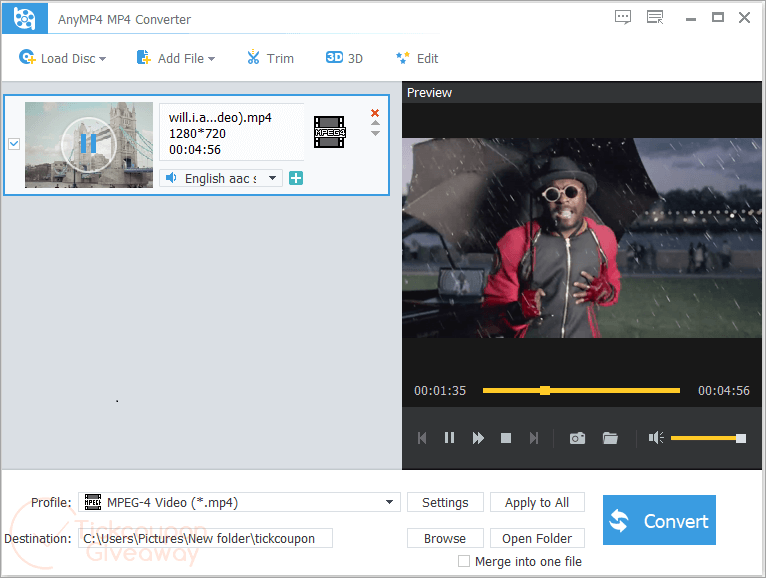Click the 00:04:56 total duration in preview

click(723, 390)
